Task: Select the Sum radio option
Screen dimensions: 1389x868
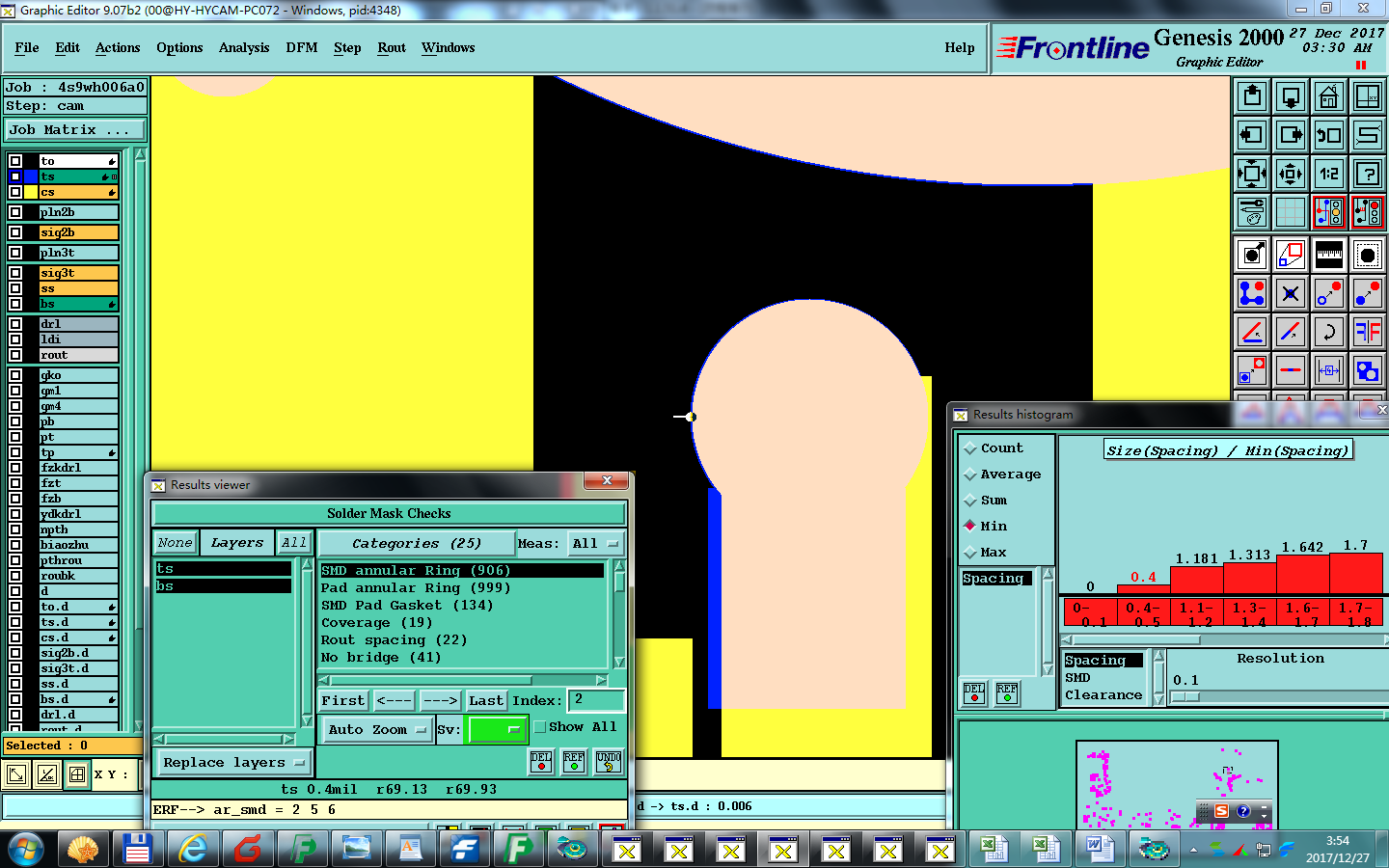Action: (x=986, y=501)
